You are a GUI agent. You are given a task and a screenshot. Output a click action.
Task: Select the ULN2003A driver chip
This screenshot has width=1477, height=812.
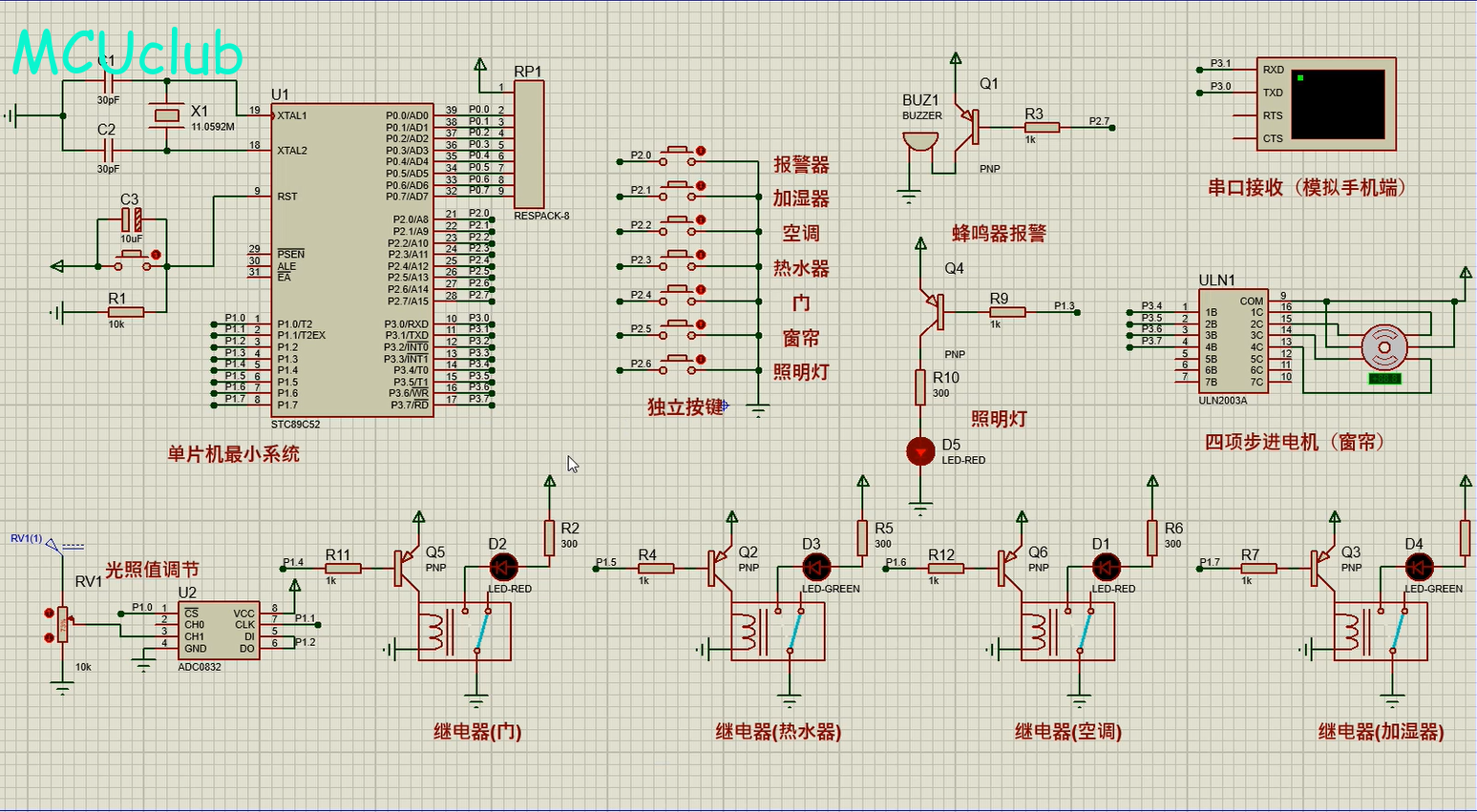1234,341
